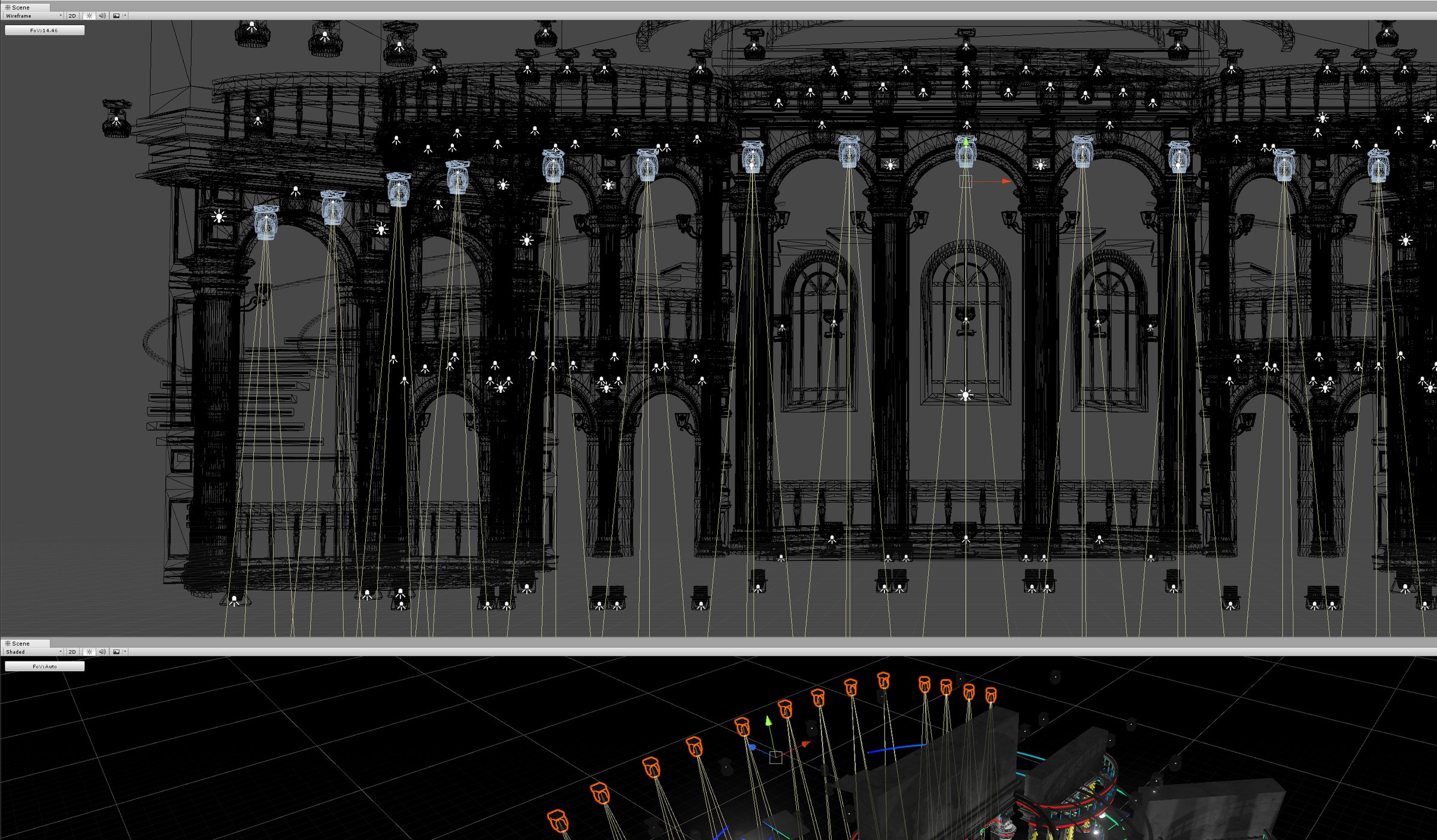Toggle image effects in the Wireframe view
Image resolution: width=1437 pixels, height=840 pixels.
[116, 16]
